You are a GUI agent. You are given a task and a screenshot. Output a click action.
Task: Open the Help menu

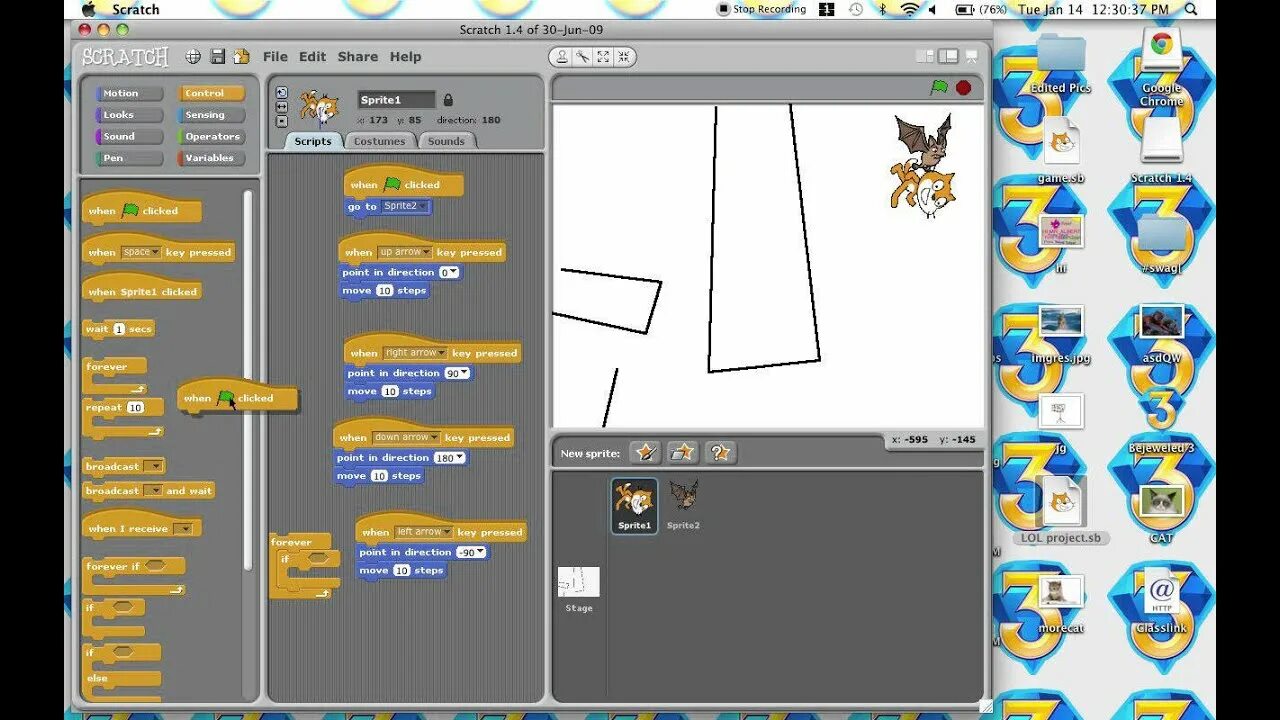tap(405, 57)
